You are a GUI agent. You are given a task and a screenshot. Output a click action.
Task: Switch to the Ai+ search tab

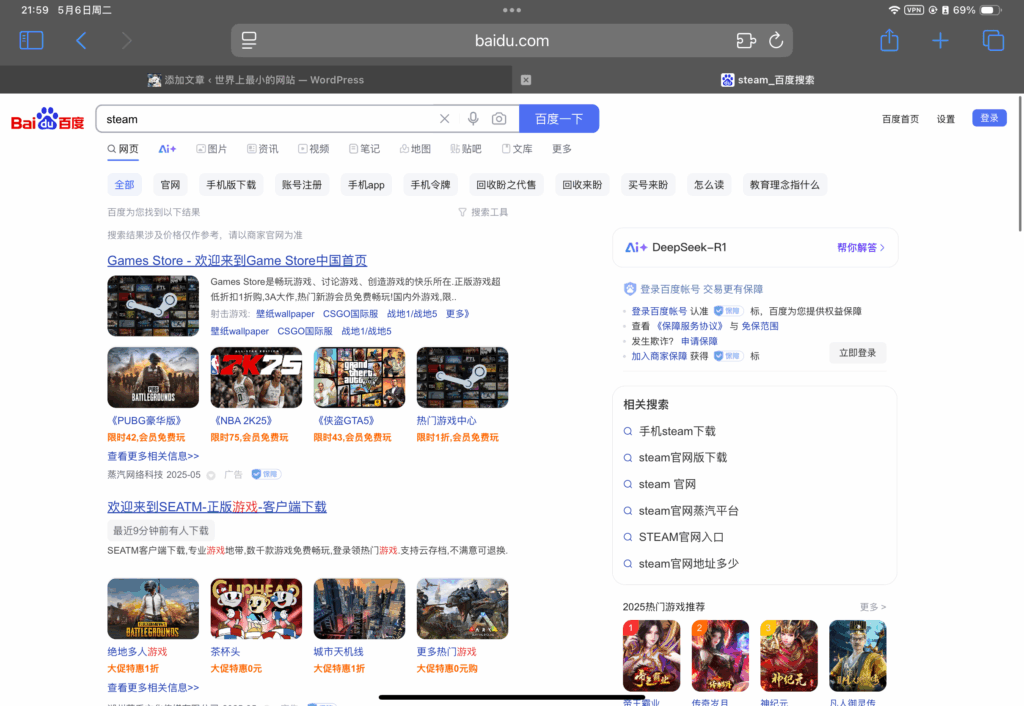[x=167, y=149]
